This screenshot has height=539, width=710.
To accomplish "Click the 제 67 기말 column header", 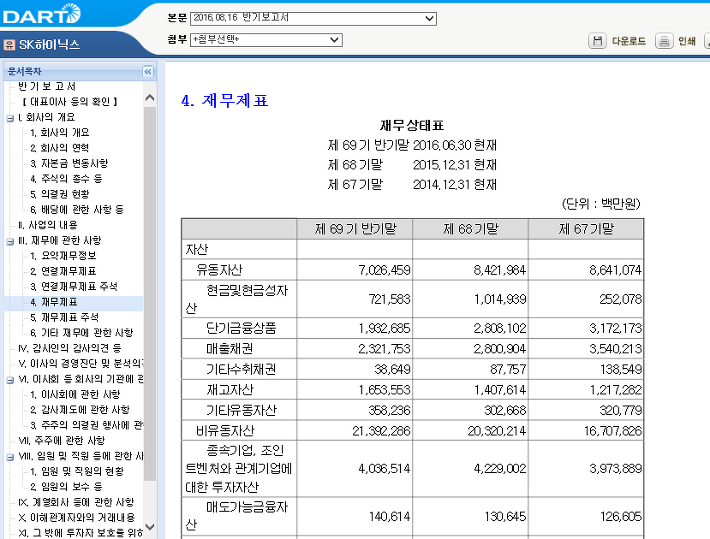I will [586, 229].
